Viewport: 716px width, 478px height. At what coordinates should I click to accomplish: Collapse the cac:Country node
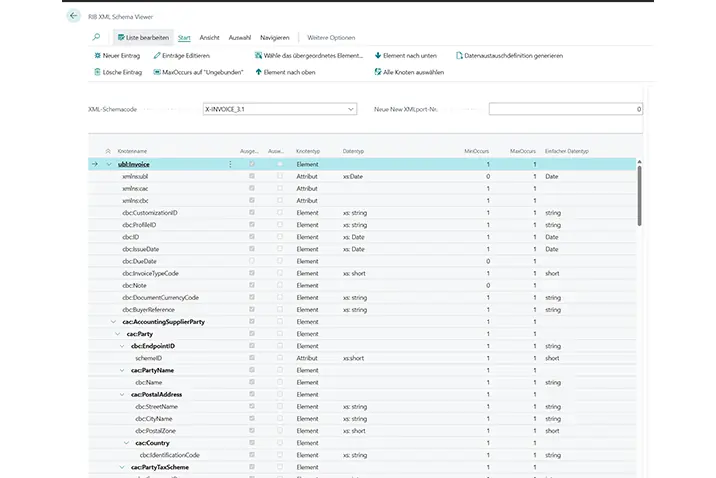pos(126,443)
